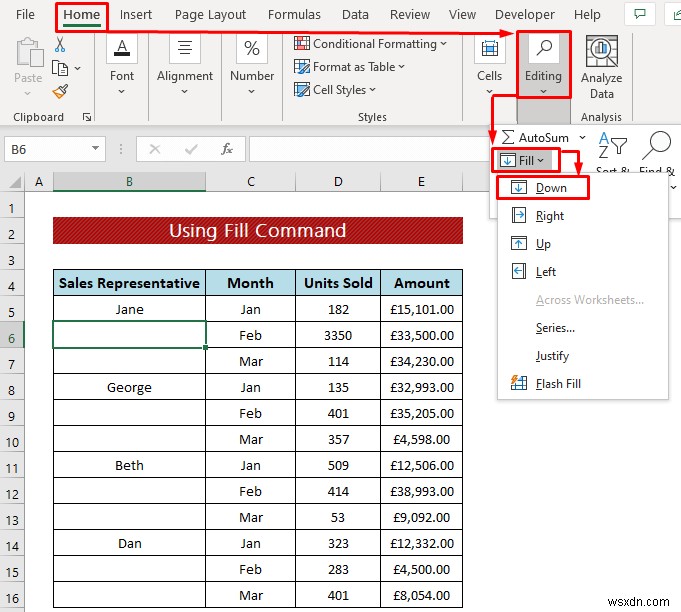Click the cell with £33,500.00
Image resolution: width=681 pixels, height=612 pixels.
(x=421, y=335)
